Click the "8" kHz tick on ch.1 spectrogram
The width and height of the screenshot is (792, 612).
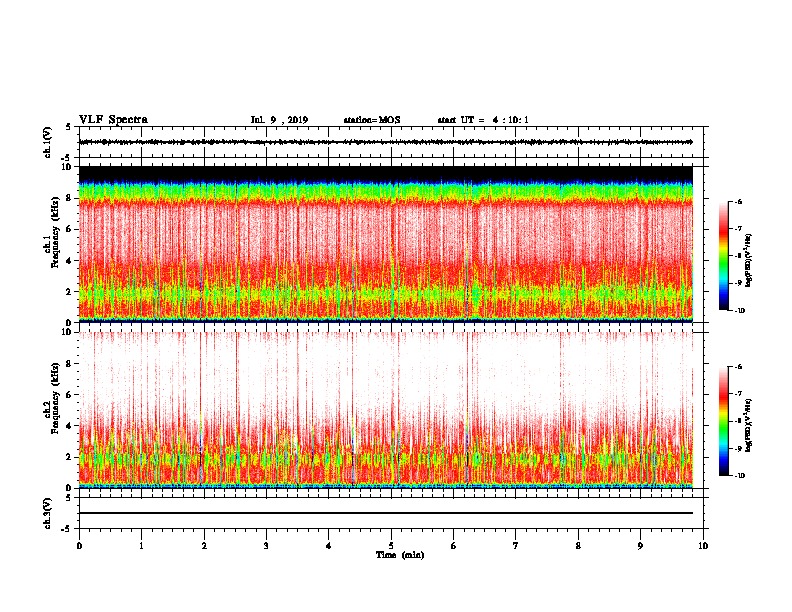point(68,198)
